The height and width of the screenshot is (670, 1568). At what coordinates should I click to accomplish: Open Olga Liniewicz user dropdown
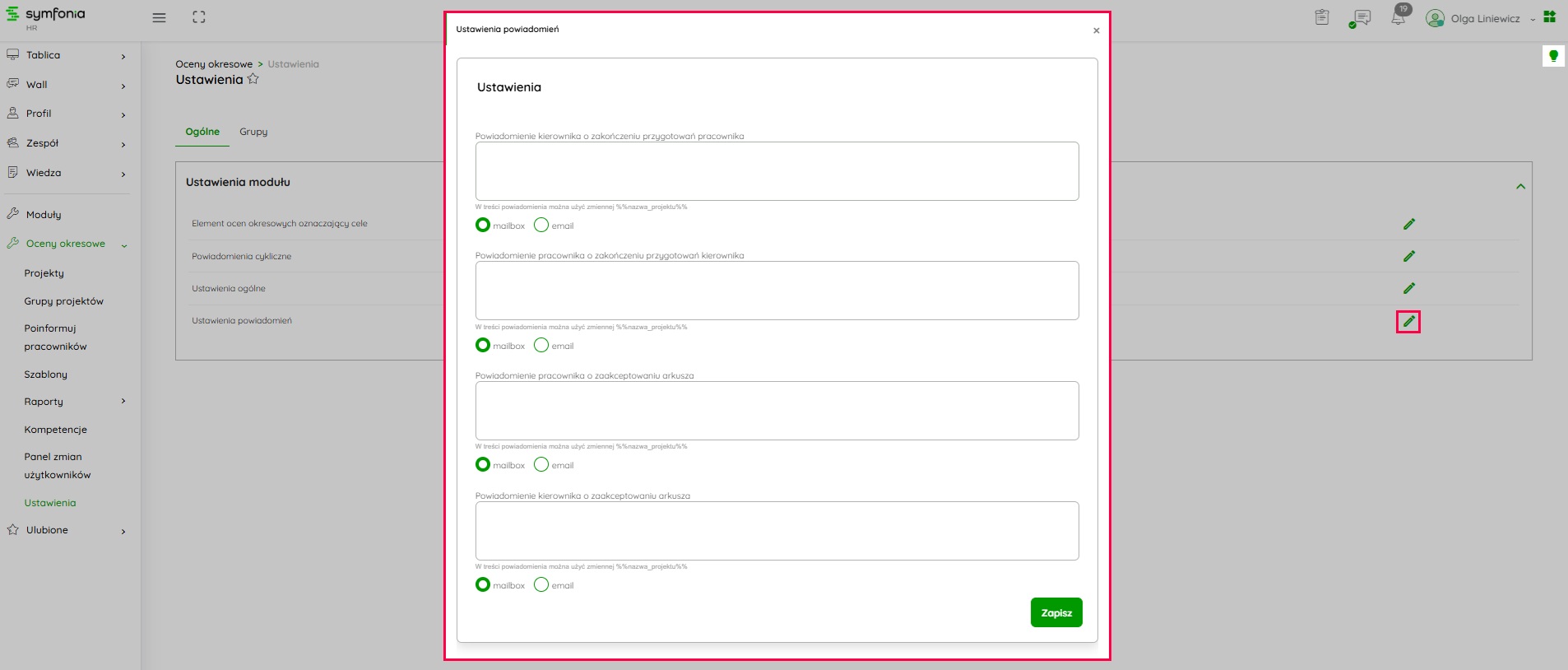pyautogui.click(x=1485, y=18)
